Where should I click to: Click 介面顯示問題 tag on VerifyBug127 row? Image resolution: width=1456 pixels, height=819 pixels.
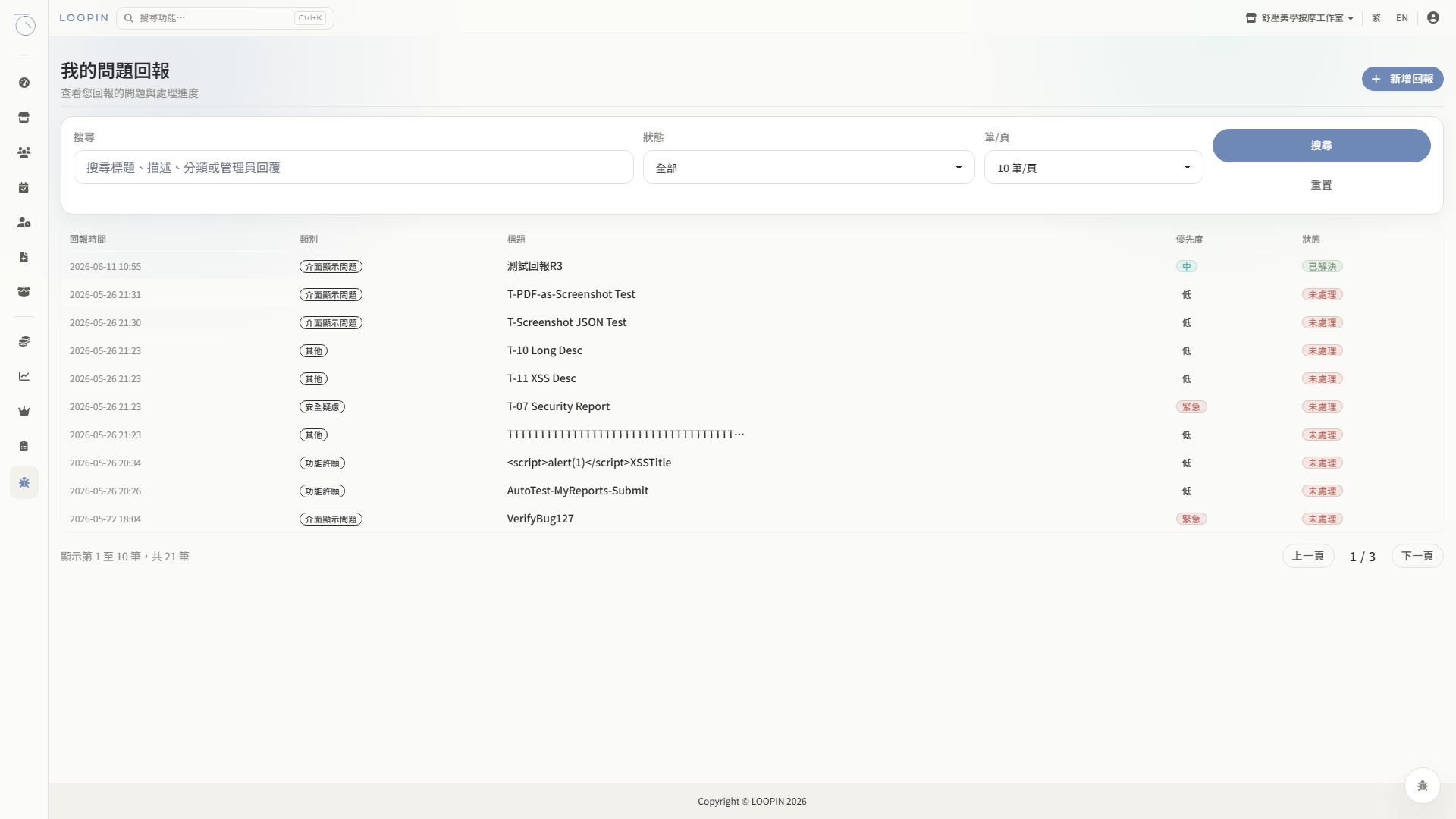pyautogui.click(x=331, y=519)
